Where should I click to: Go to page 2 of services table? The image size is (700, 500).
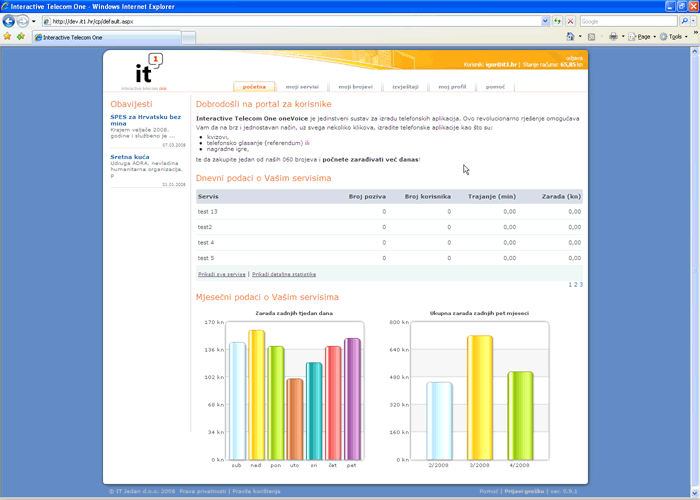576,285
